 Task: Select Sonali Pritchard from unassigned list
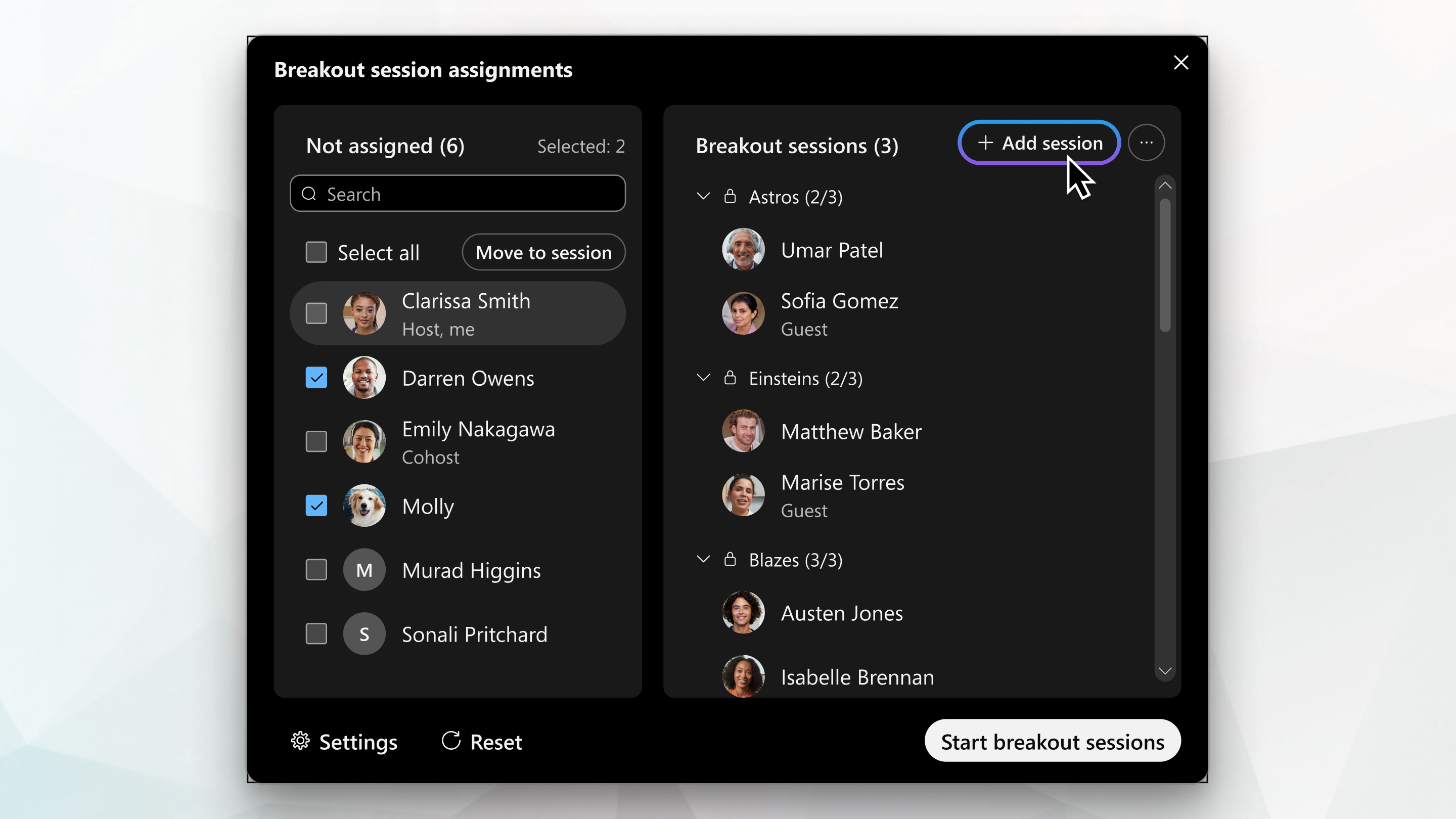316,634
